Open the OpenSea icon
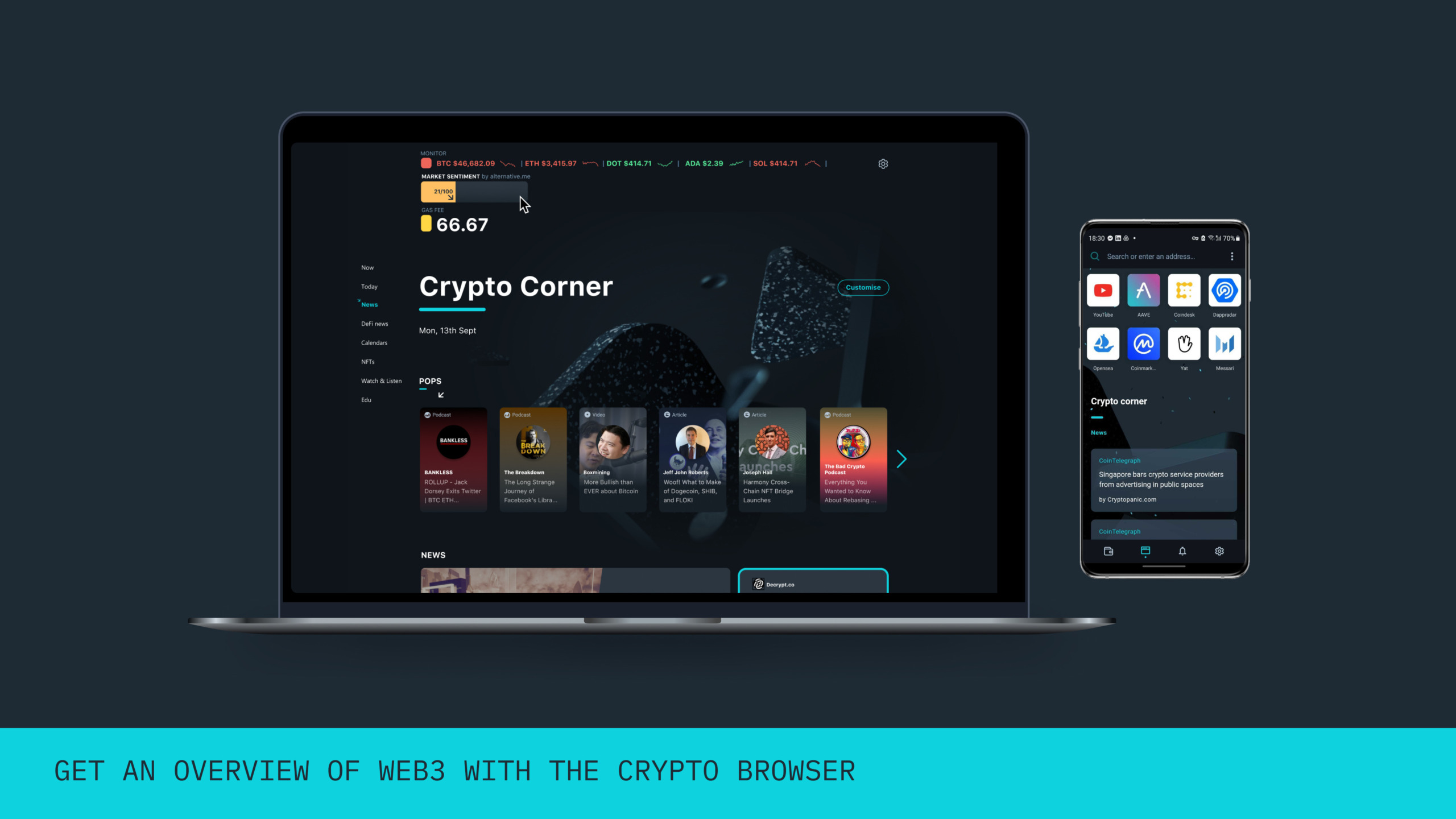Viewport: 1456px width, 819px height. 1103,344
